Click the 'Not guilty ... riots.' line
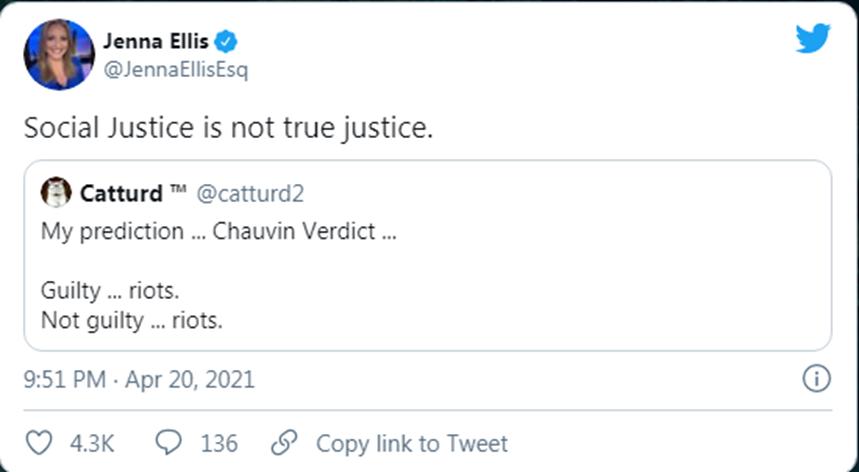859x472 pixels. [132, 321]
